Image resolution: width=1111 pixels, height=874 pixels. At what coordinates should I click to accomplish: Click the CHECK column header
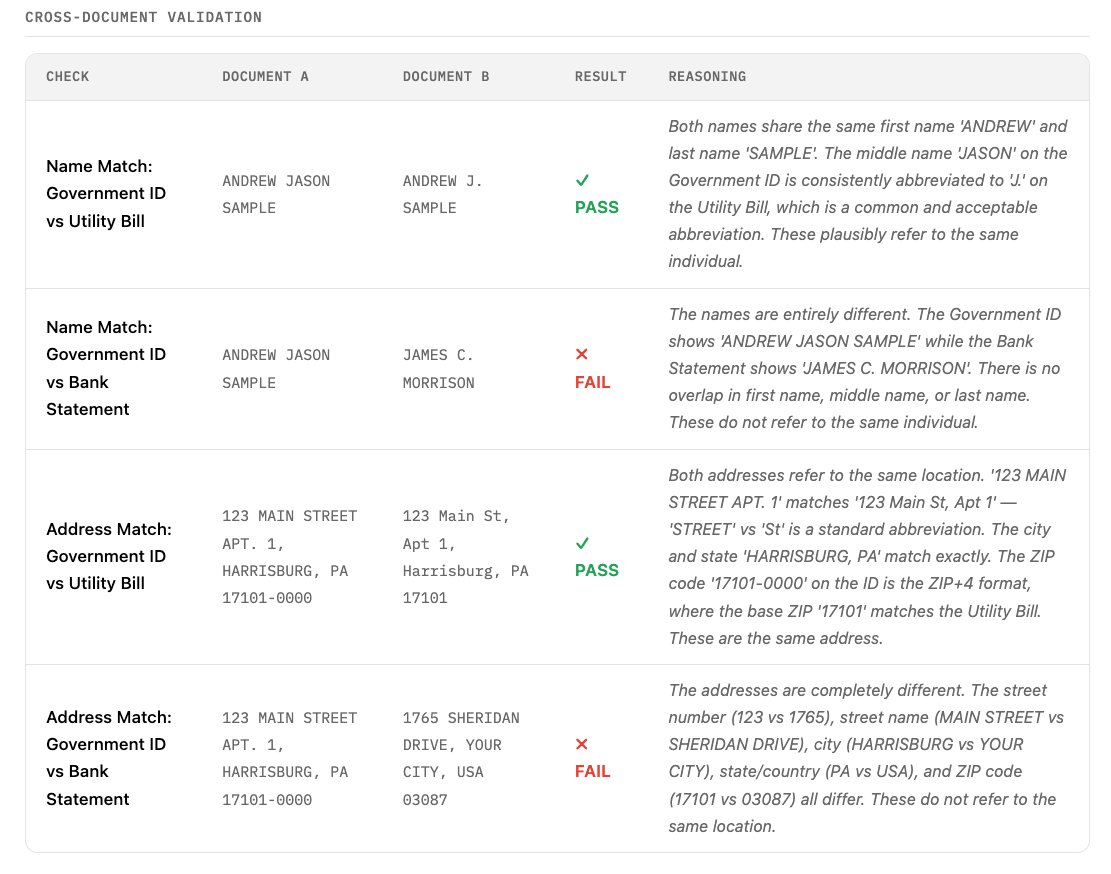click(x=67, y=77)
